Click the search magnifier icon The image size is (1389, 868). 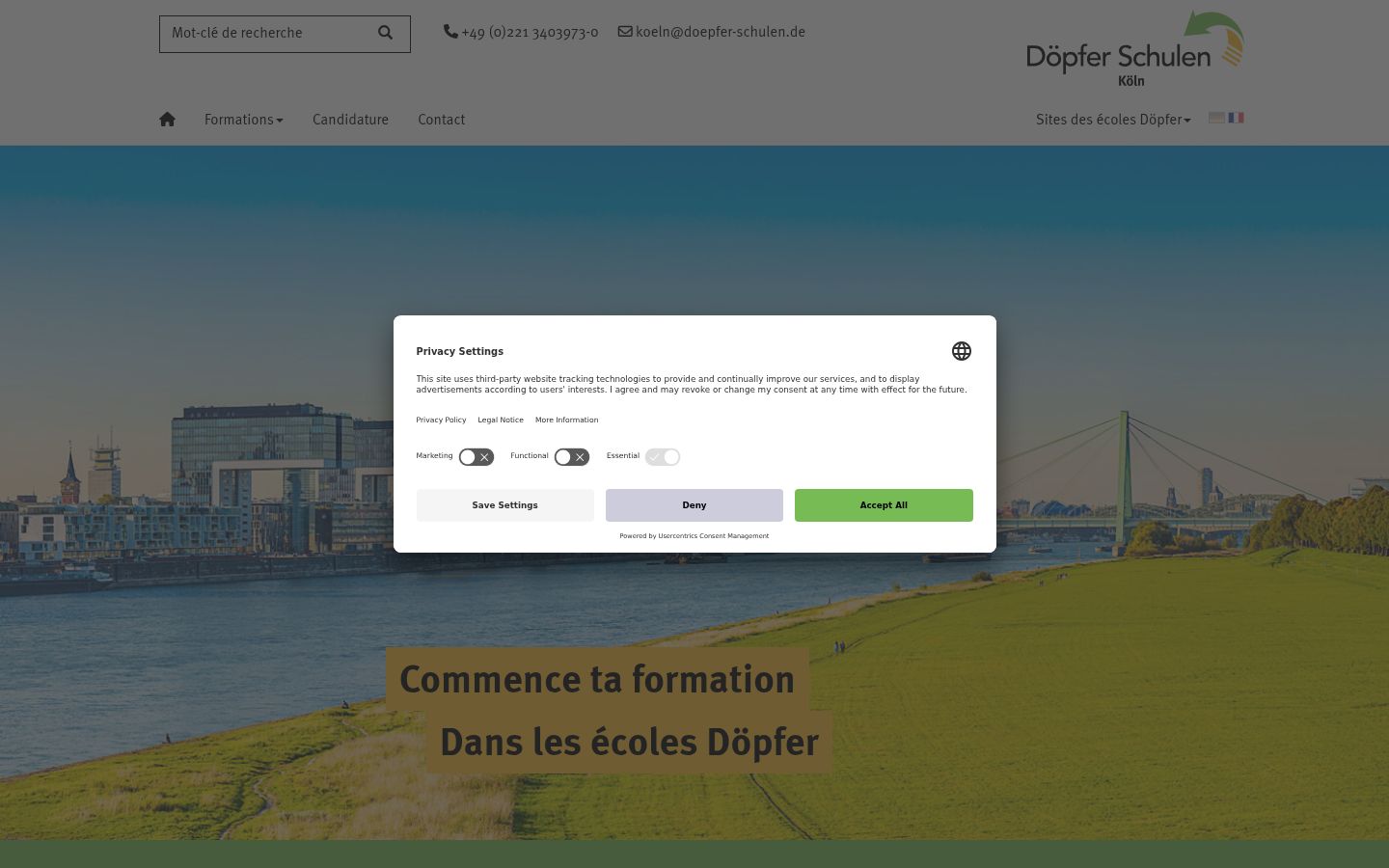385,33
